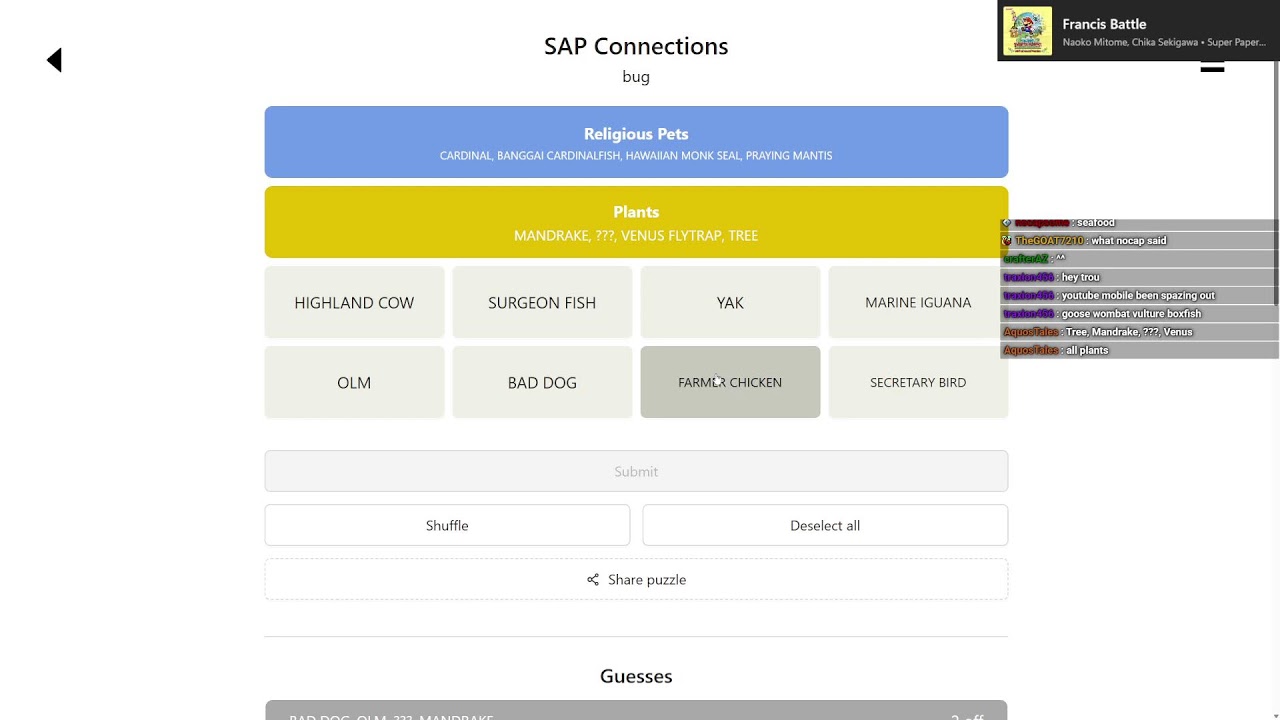Shuffle the remaining tiles

(447, 525)
